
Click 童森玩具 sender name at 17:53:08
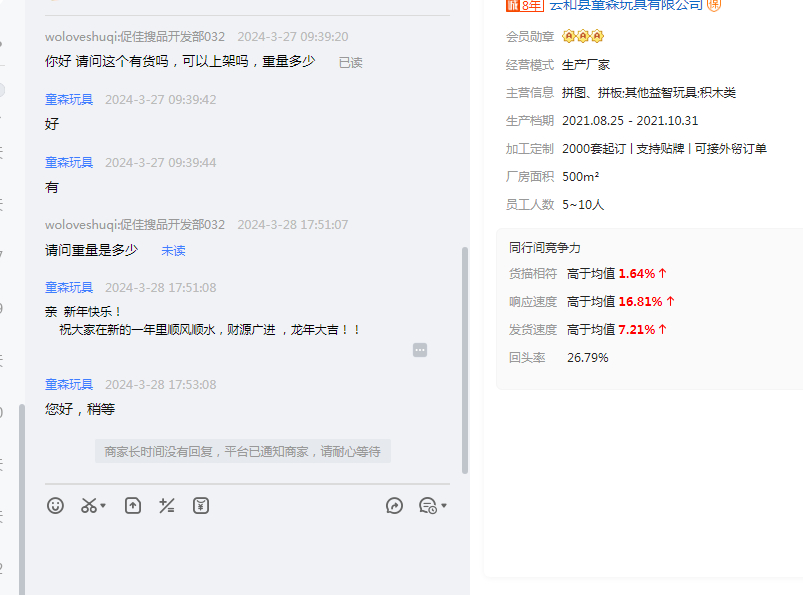tap(69, 385)
